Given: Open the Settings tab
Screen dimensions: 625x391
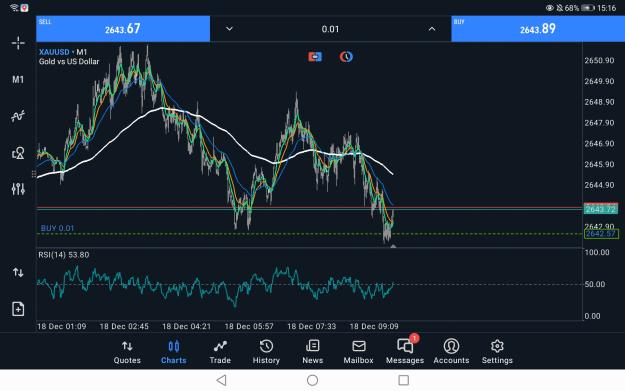Looking at the screenshot, I should [497, 352].
